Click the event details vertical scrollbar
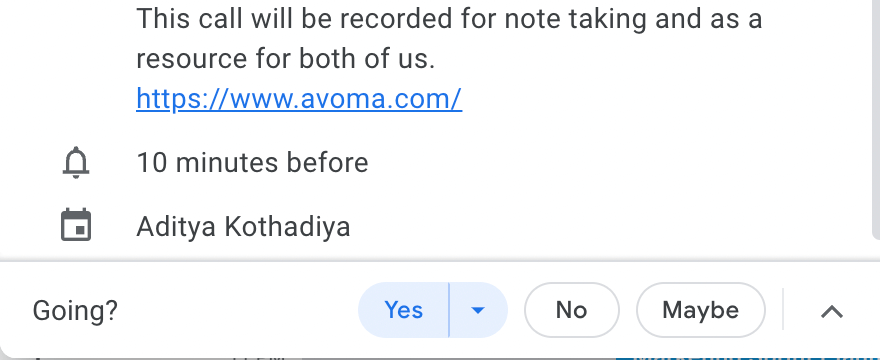The height and width of the screenshot is (360, 880). pos(876,118)
